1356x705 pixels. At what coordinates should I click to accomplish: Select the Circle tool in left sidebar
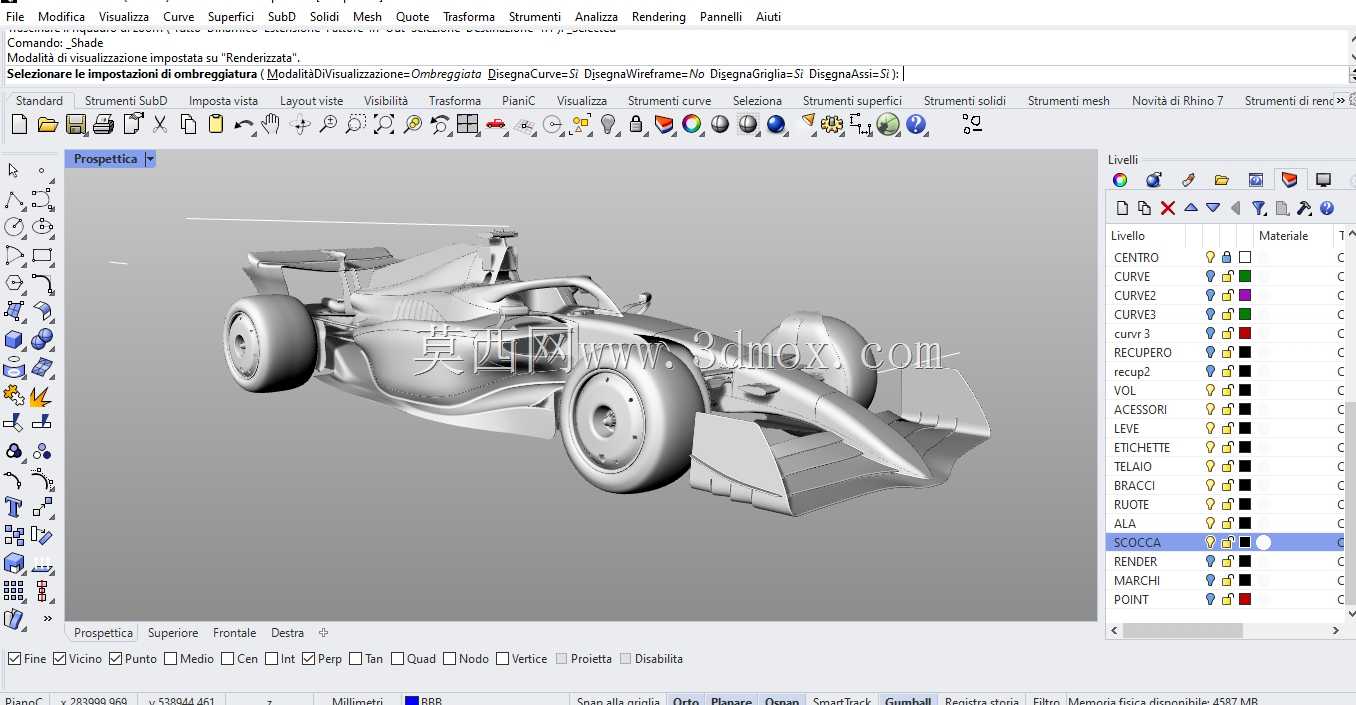click(14, 227)
